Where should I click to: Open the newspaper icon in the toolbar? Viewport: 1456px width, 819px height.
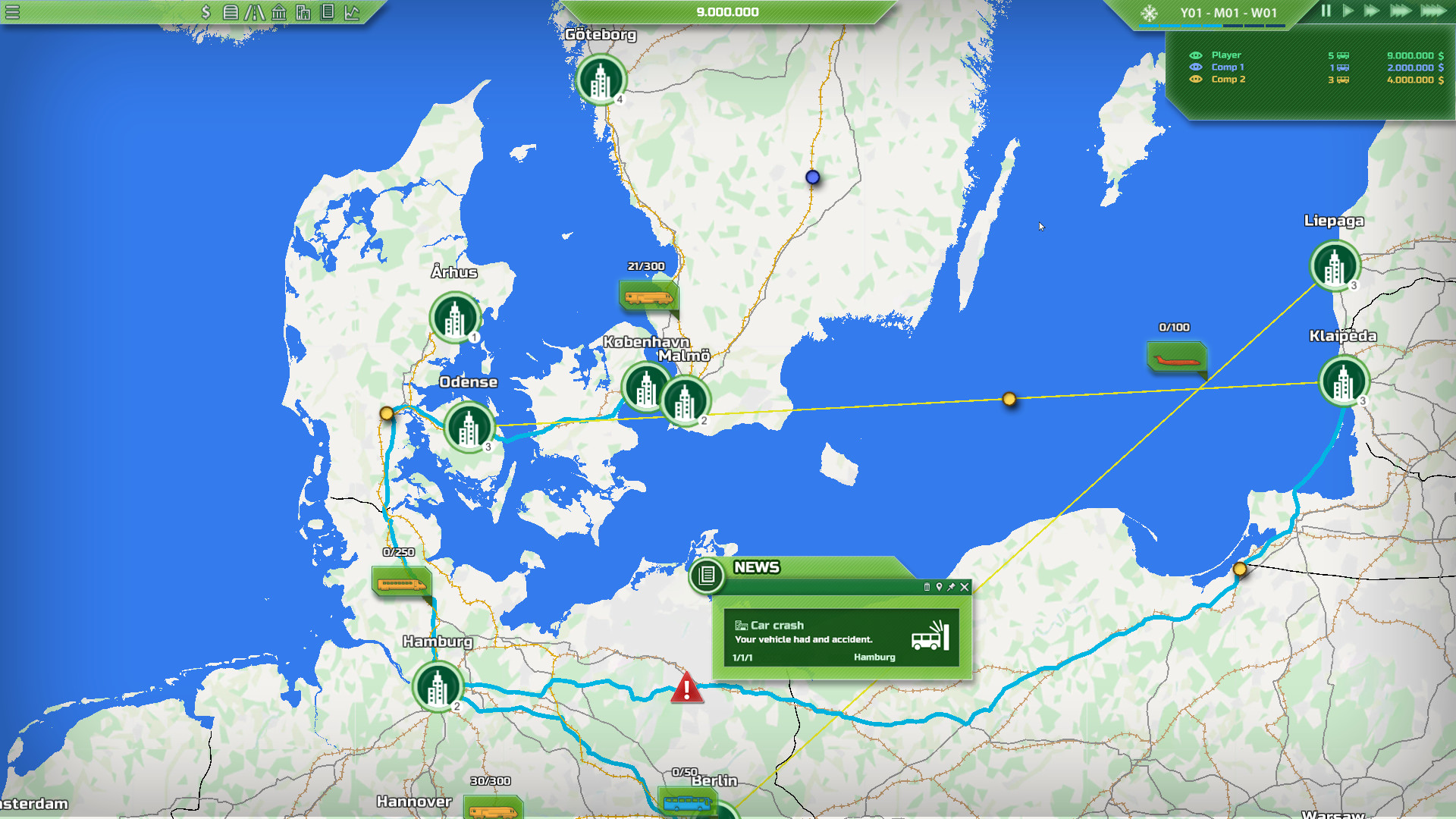(327, 11)
